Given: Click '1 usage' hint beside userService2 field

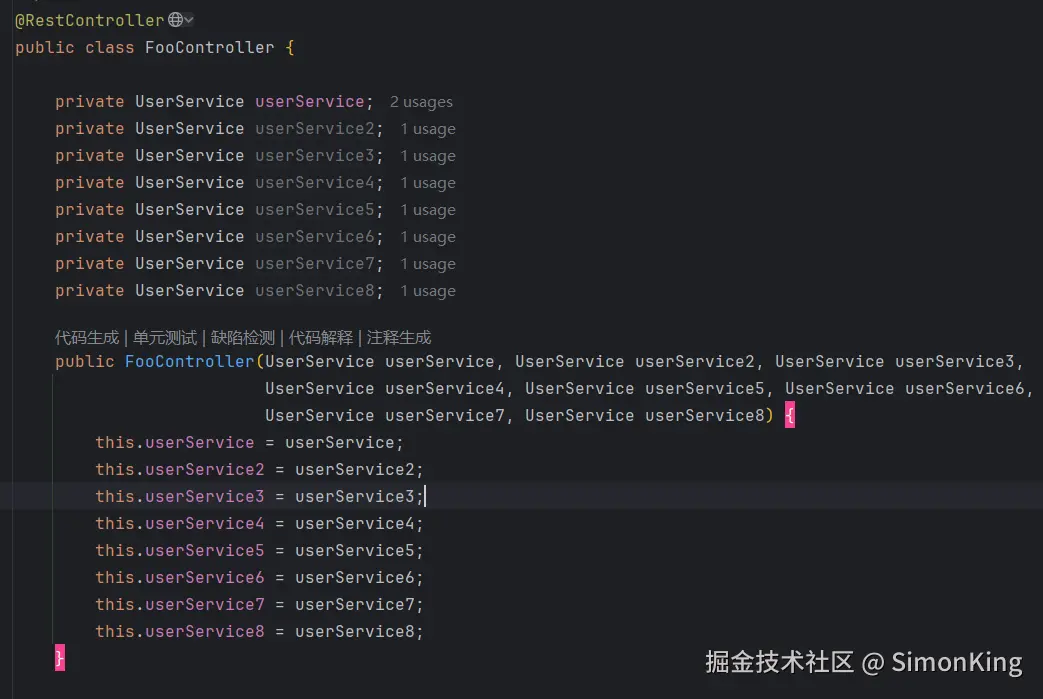Looking at the screenshot, I should click(428, 129).
